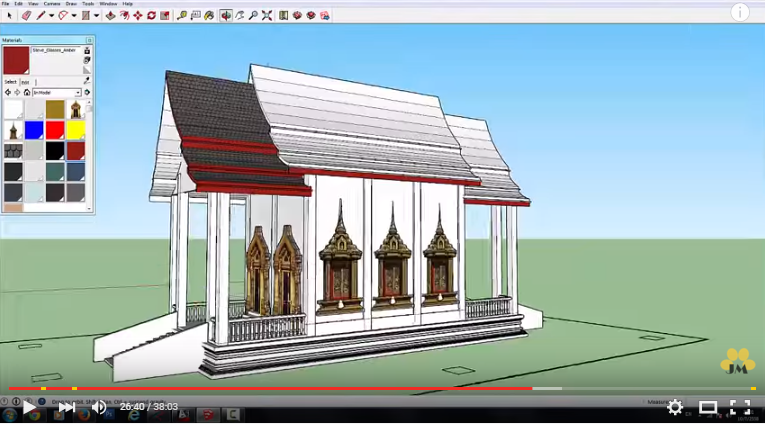Choose the Zoom magnifier tool
The width and height of the screenshot is (765, 424).
(x=253, y=16)
